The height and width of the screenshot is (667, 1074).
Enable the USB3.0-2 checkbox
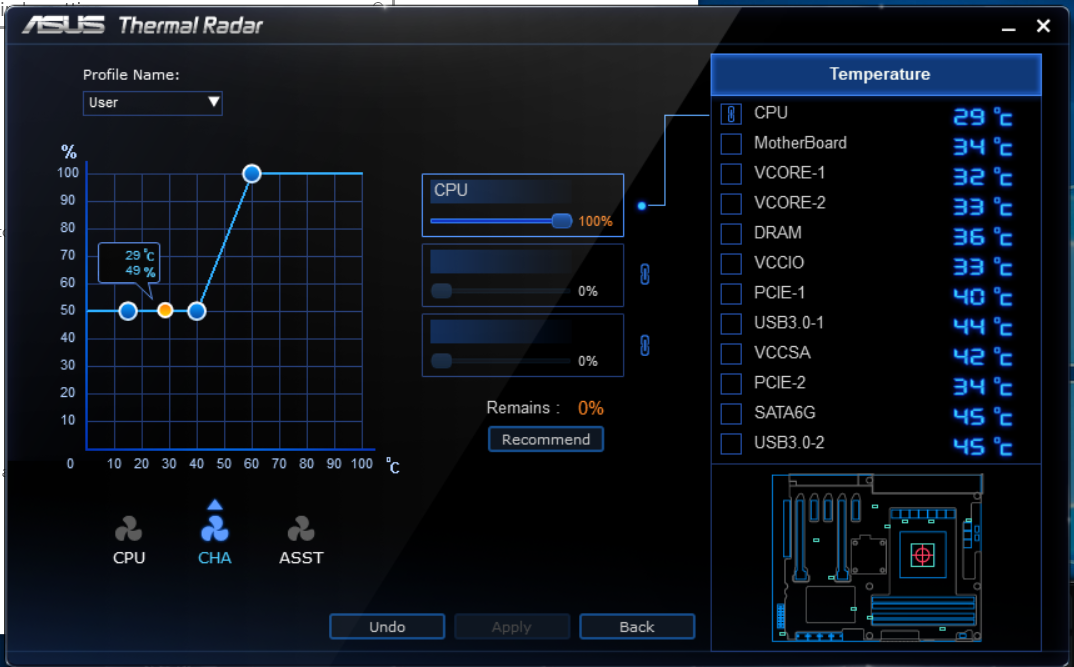[x=731, y=444]
